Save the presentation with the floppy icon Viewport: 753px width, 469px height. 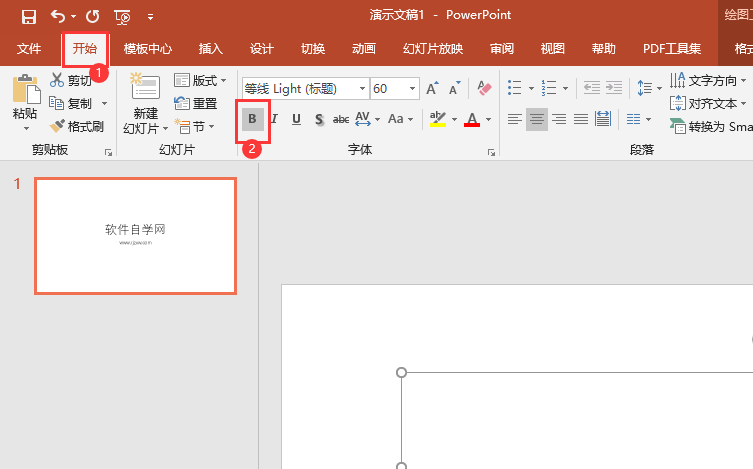coord(29,17)
